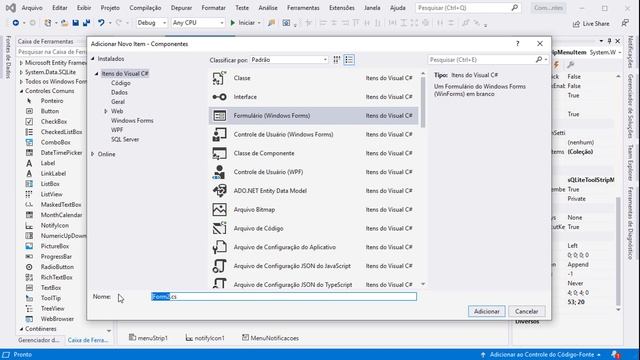The width and height of the screenshot is (640, 360).
Task: Switch to the Caixa de Ferramentas tab
Action: [x=88, y=340]
